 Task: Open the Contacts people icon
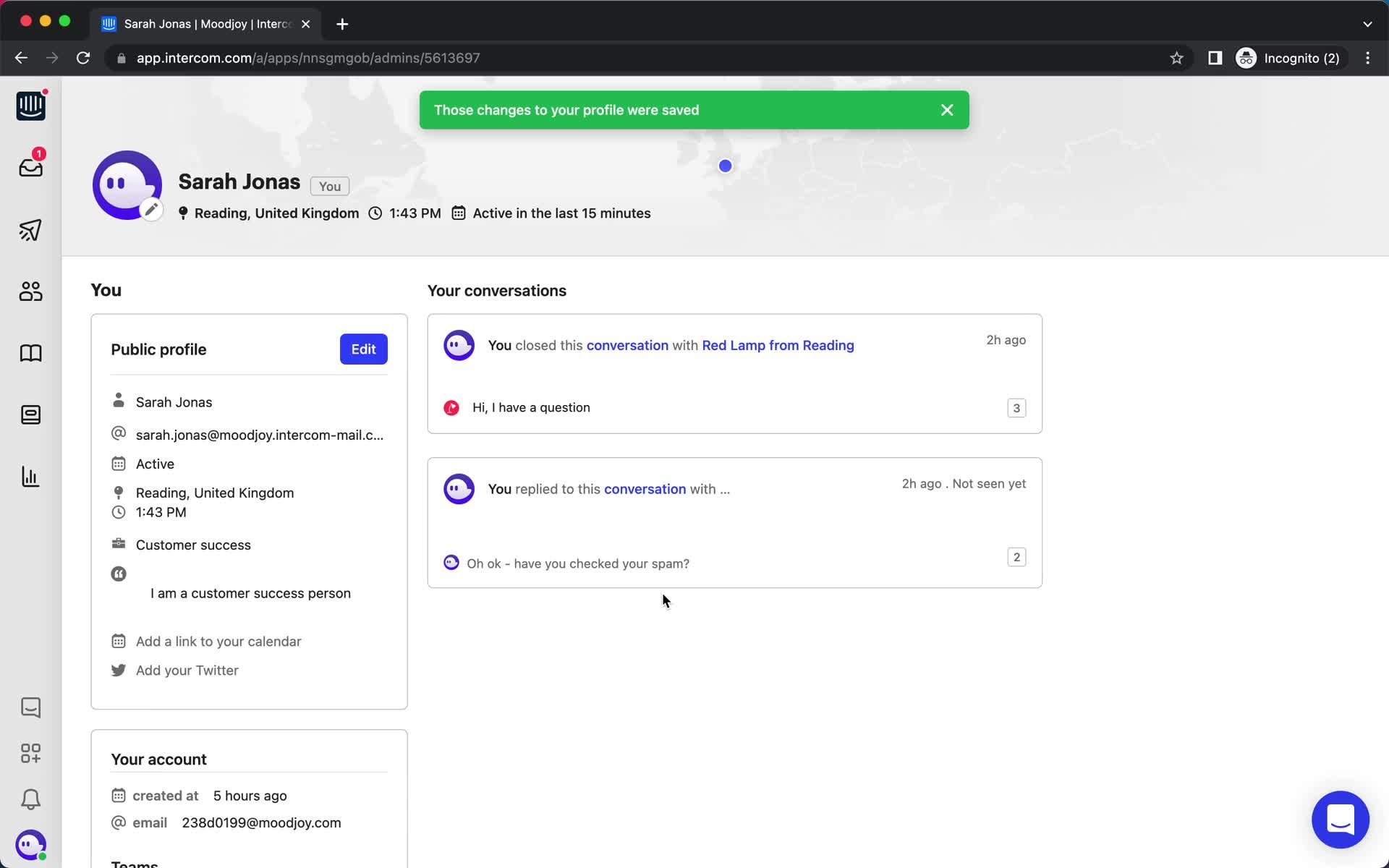pos(30,292)
